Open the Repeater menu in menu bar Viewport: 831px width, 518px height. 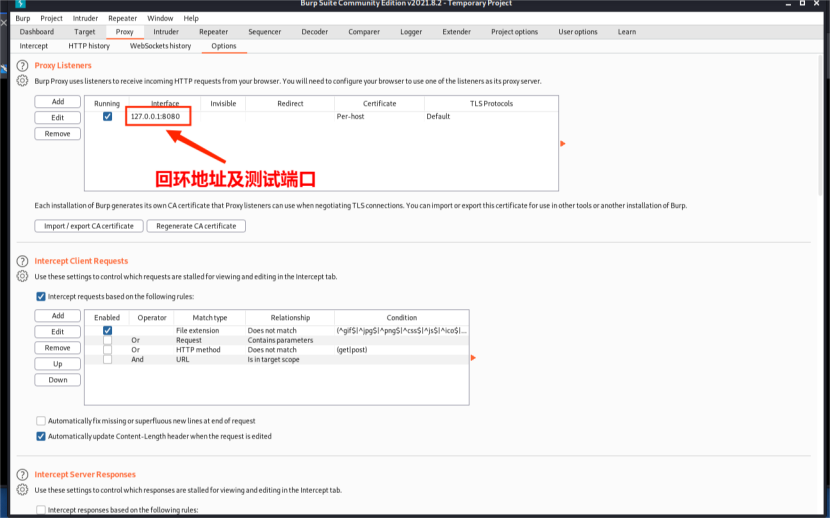pos(122,18)
